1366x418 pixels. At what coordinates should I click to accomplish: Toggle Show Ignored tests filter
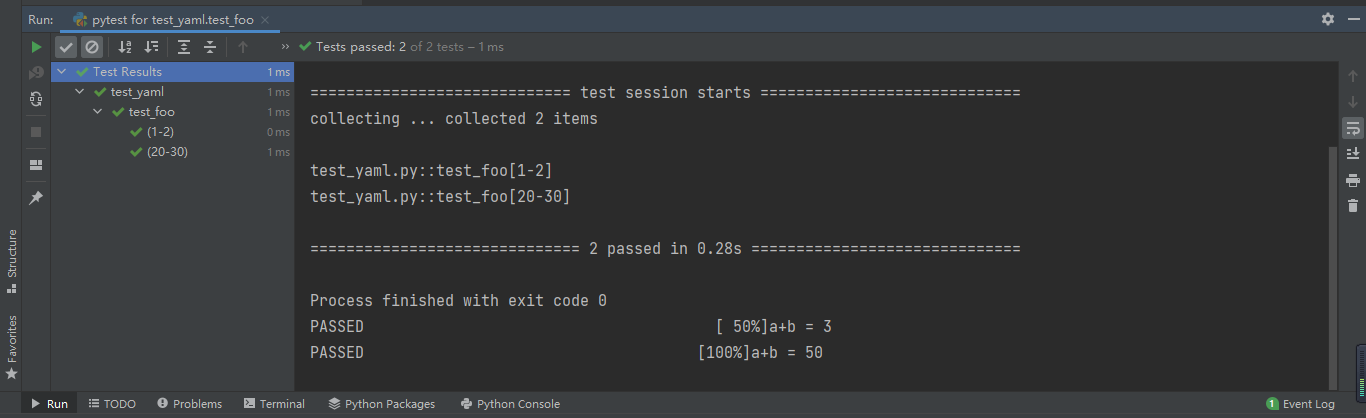(x=91, y=47)
